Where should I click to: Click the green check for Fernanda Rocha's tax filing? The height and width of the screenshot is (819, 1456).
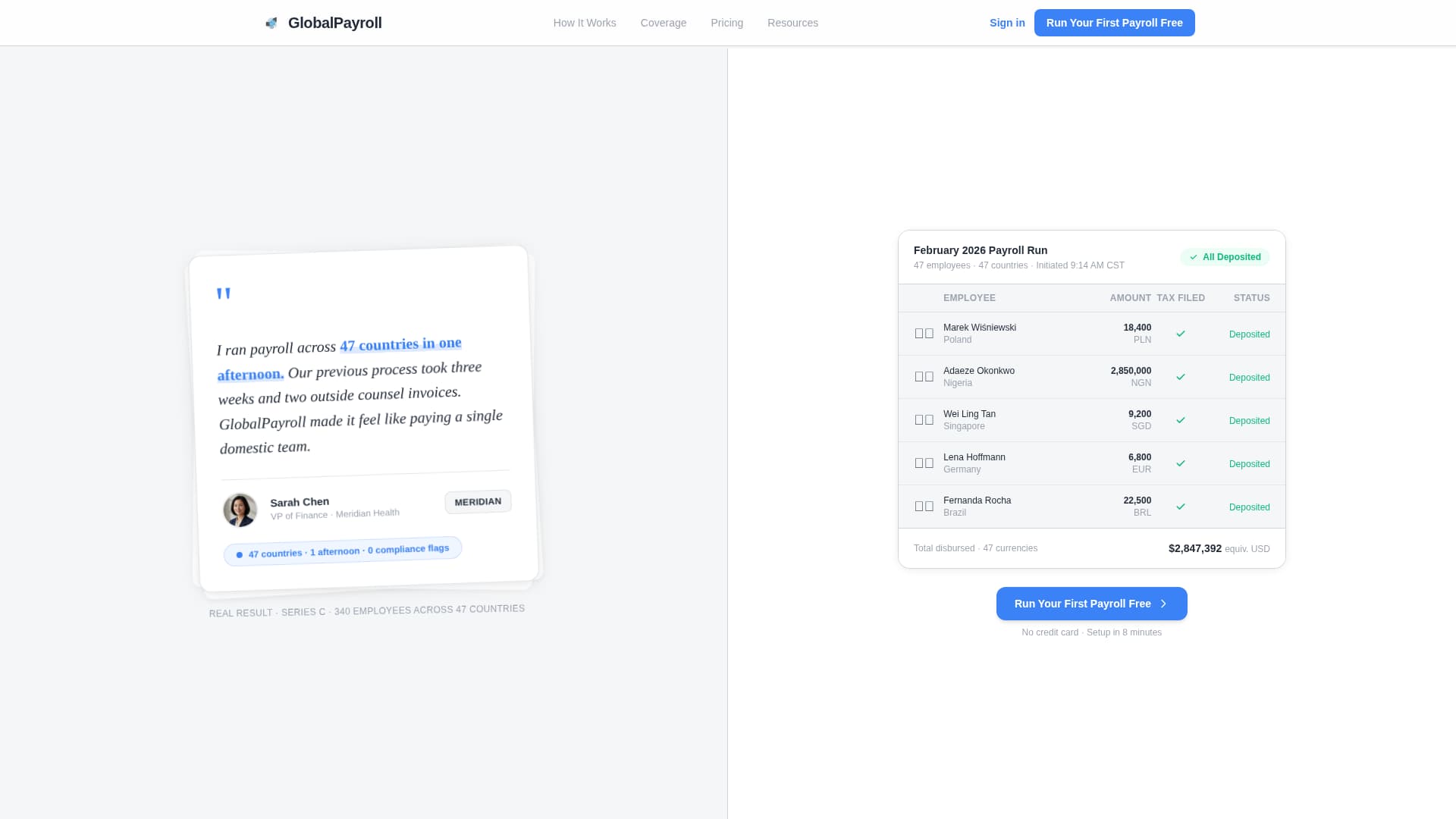1180,506
